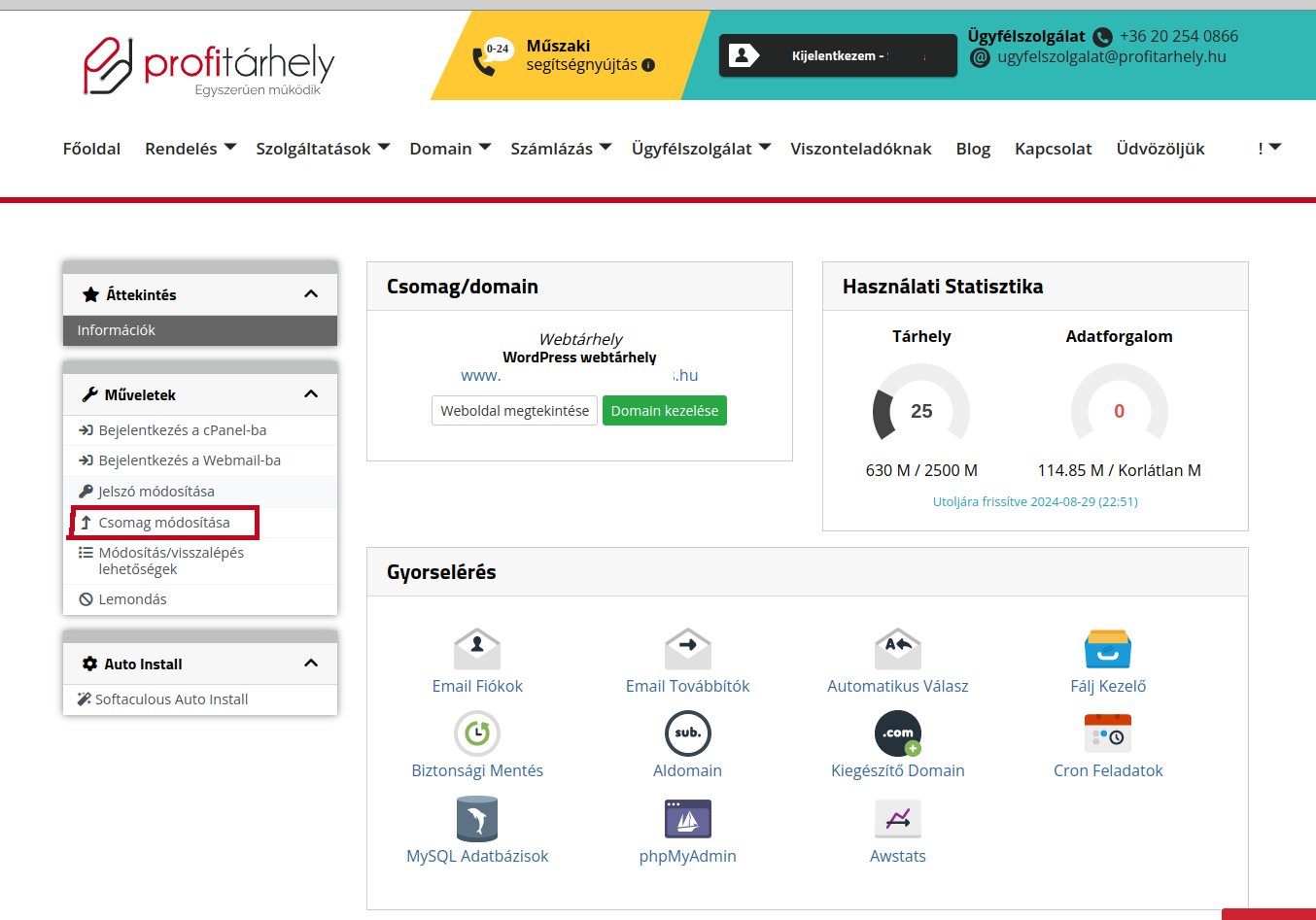This screenshot has height=920, width=1316.
Task: Click the user icon on Kijelentkezem button
Action: (x=744, y=55)
